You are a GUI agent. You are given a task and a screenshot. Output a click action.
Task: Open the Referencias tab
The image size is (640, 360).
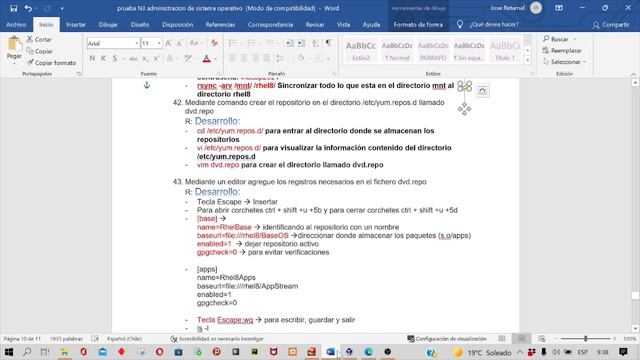pyautogui.click(x=220, y=24)
